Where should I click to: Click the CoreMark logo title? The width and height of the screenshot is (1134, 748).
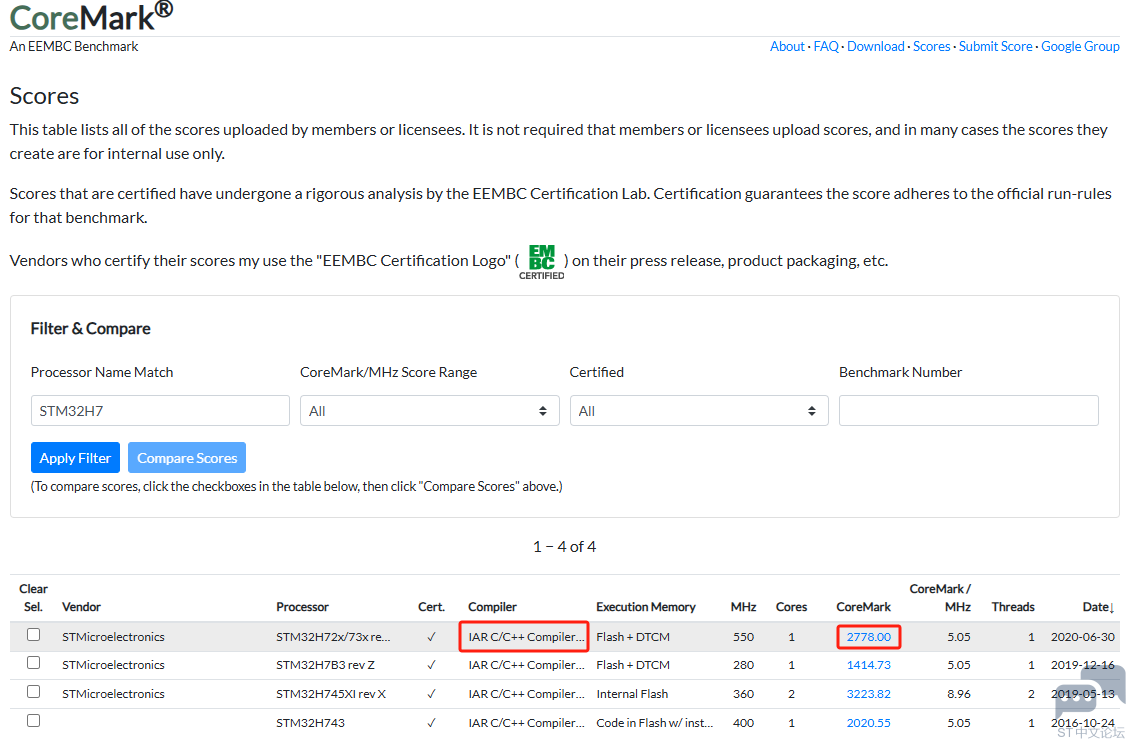[x=91, y=17]
